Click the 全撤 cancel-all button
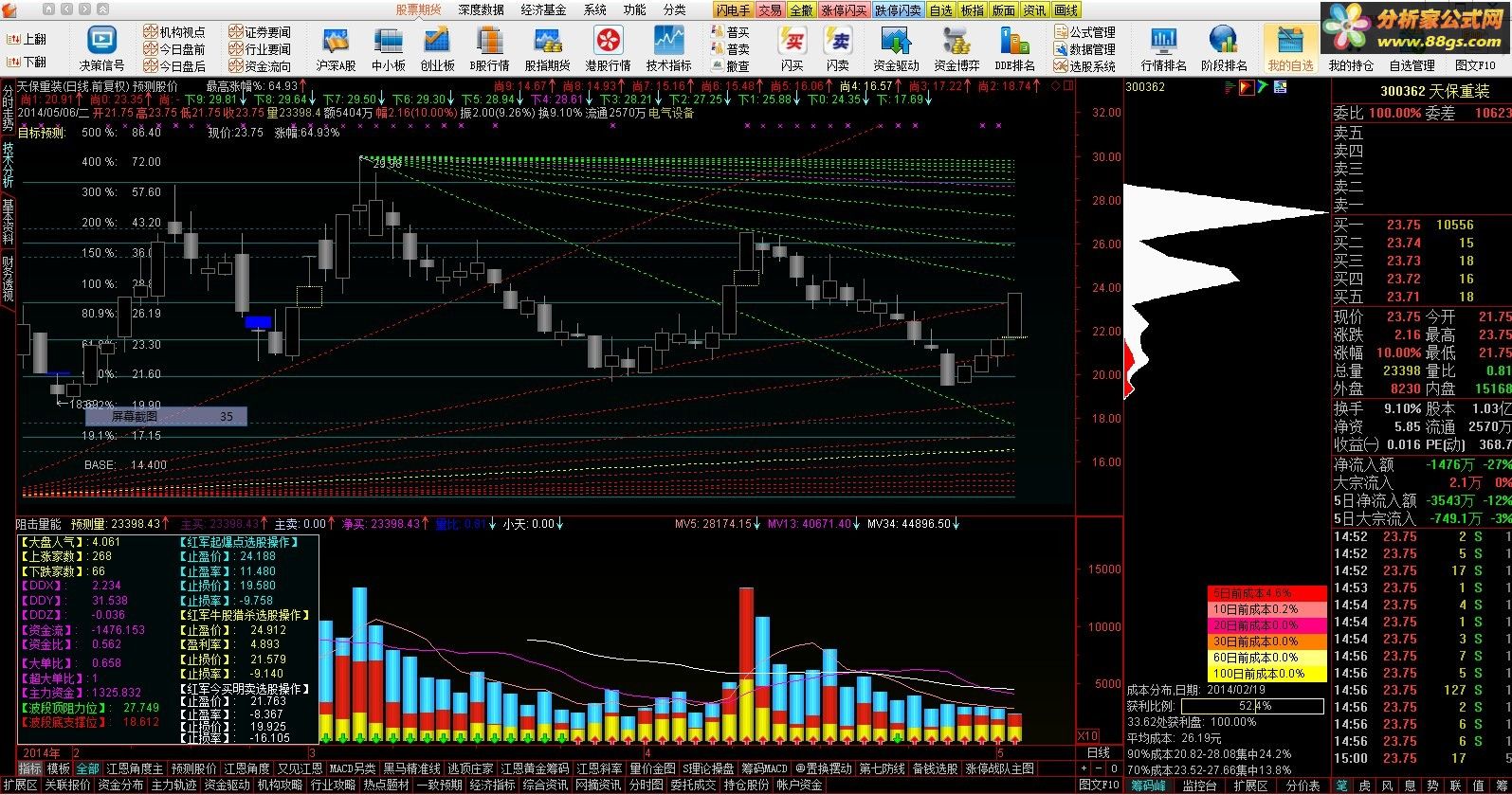The width and height of the screenshot is (1512, 795). 801,10
